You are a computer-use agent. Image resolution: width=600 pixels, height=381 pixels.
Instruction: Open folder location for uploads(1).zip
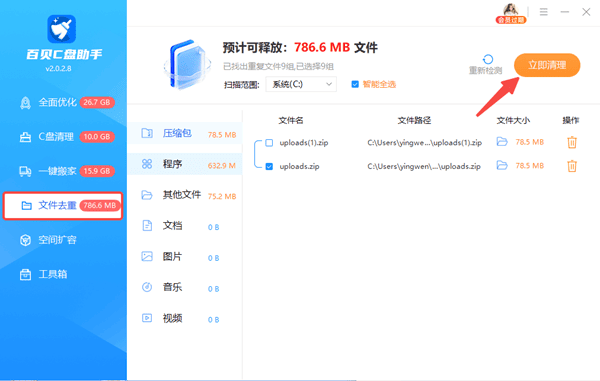[502, 142]
